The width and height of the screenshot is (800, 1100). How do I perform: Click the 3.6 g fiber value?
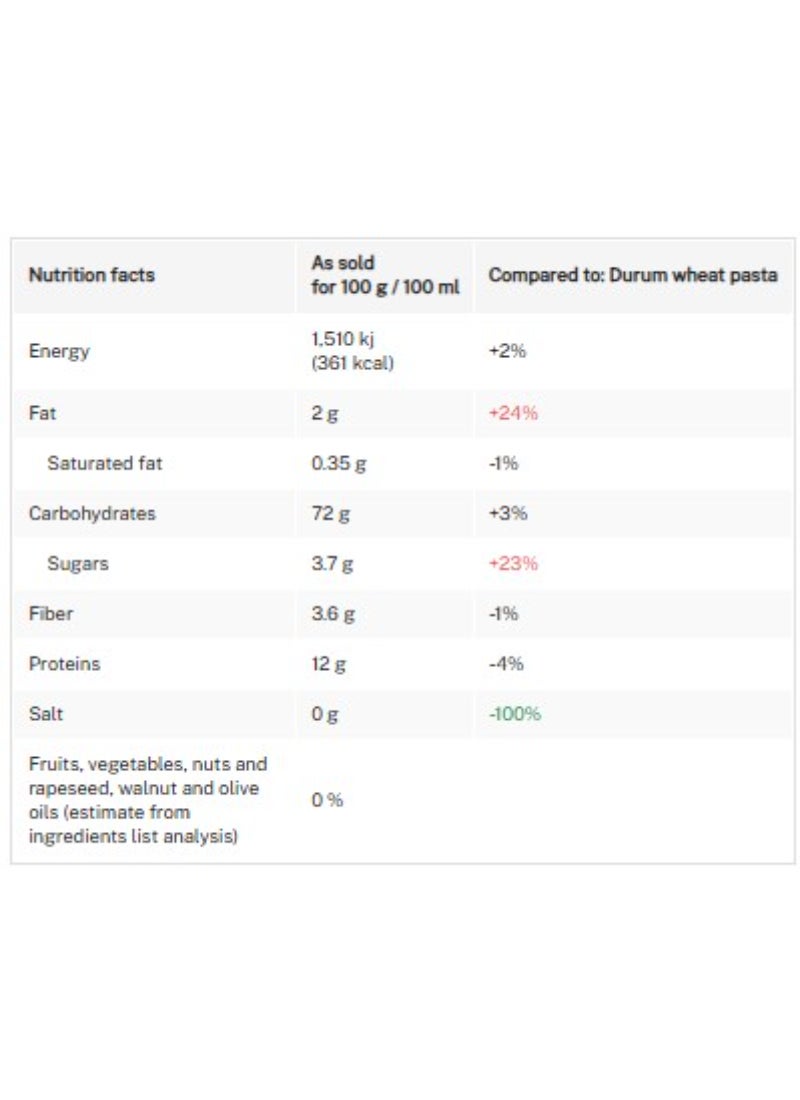pyautogui.click(x=332, y=613)
